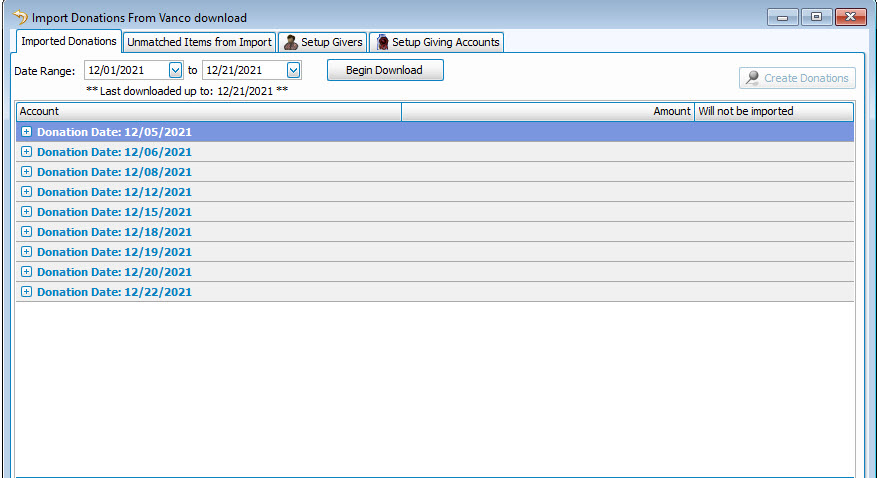Click the Date Range label
This screenshot has height=478, width=877.
[x=45, y=71]
